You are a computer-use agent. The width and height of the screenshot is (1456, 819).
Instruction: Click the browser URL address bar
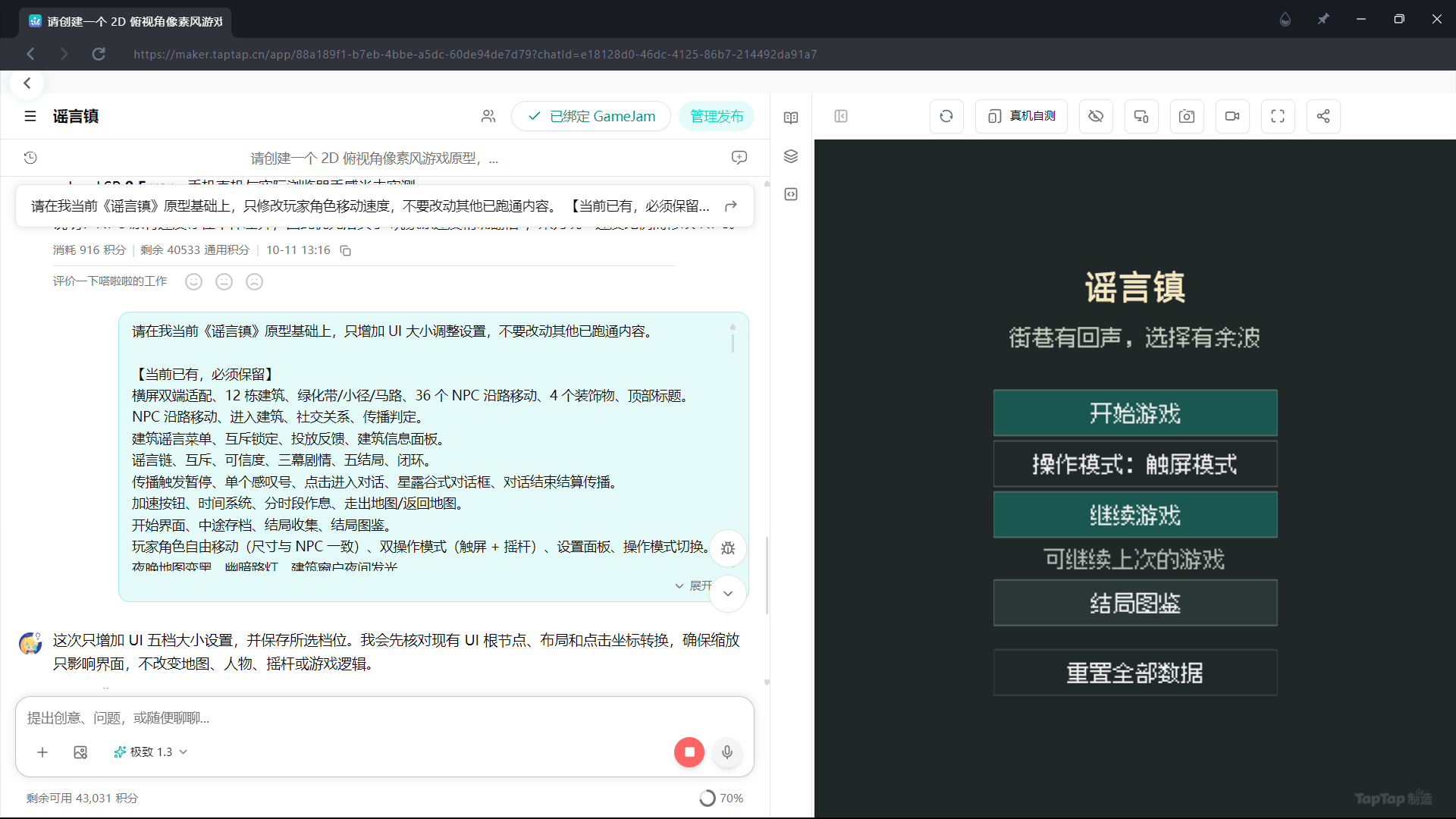475,54
